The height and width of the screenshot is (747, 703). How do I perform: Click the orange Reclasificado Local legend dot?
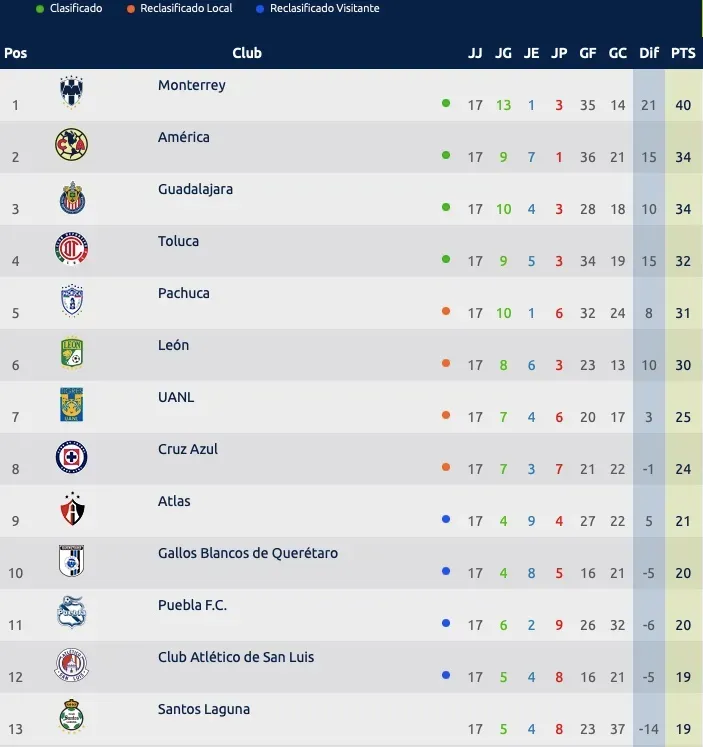tap(131, 9)
